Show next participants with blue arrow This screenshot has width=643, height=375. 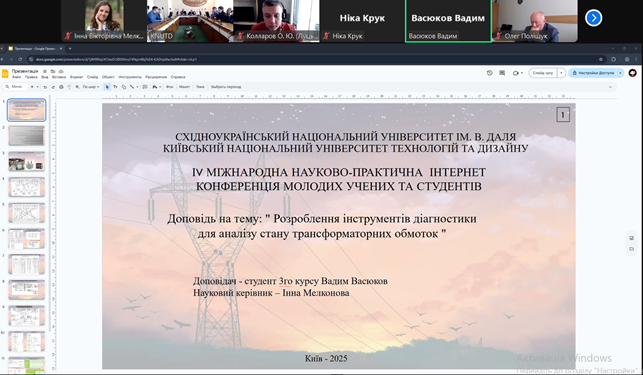tap(593, 18)
